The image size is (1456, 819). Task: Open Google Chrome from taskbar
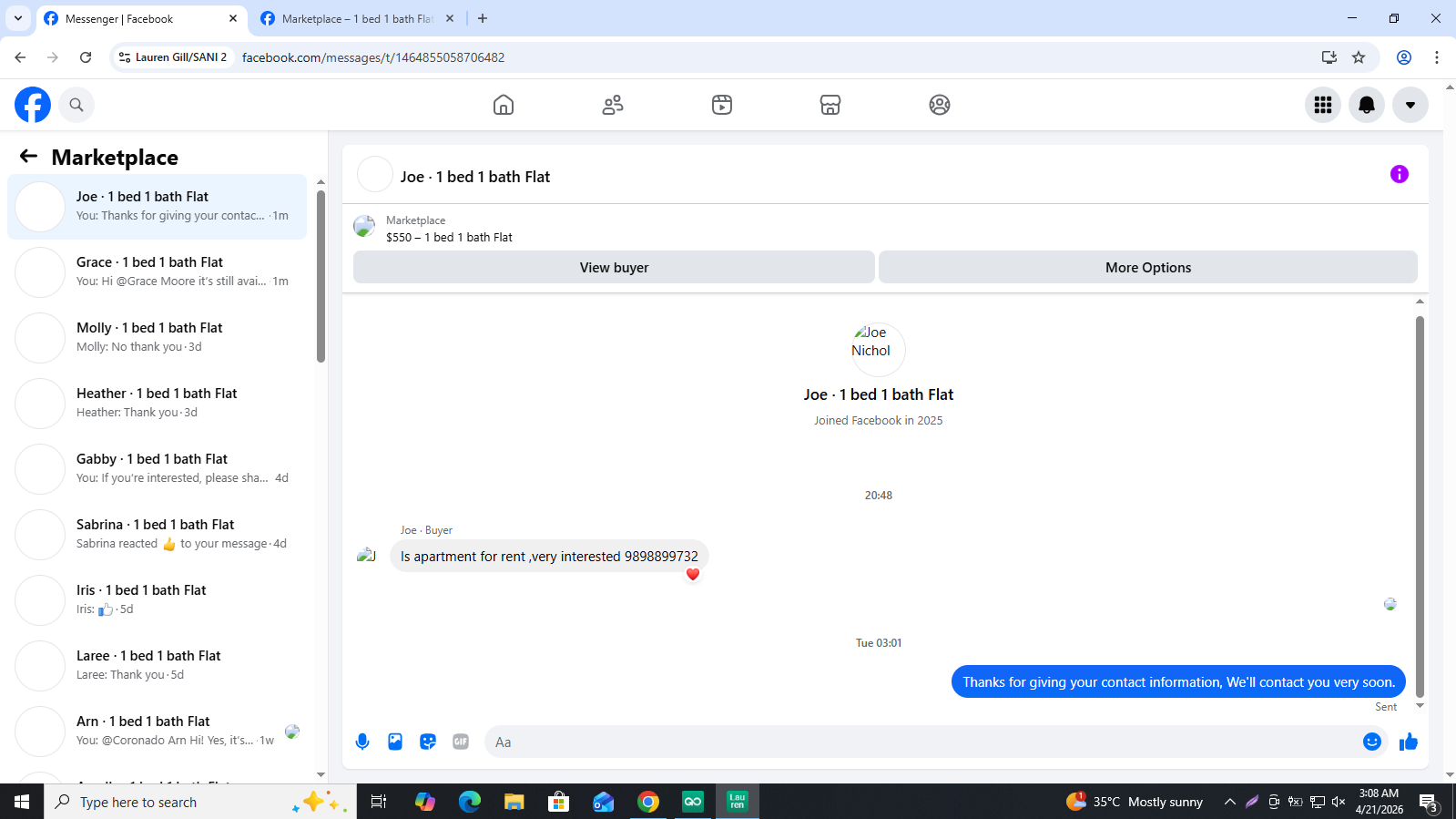coord(648,802)
